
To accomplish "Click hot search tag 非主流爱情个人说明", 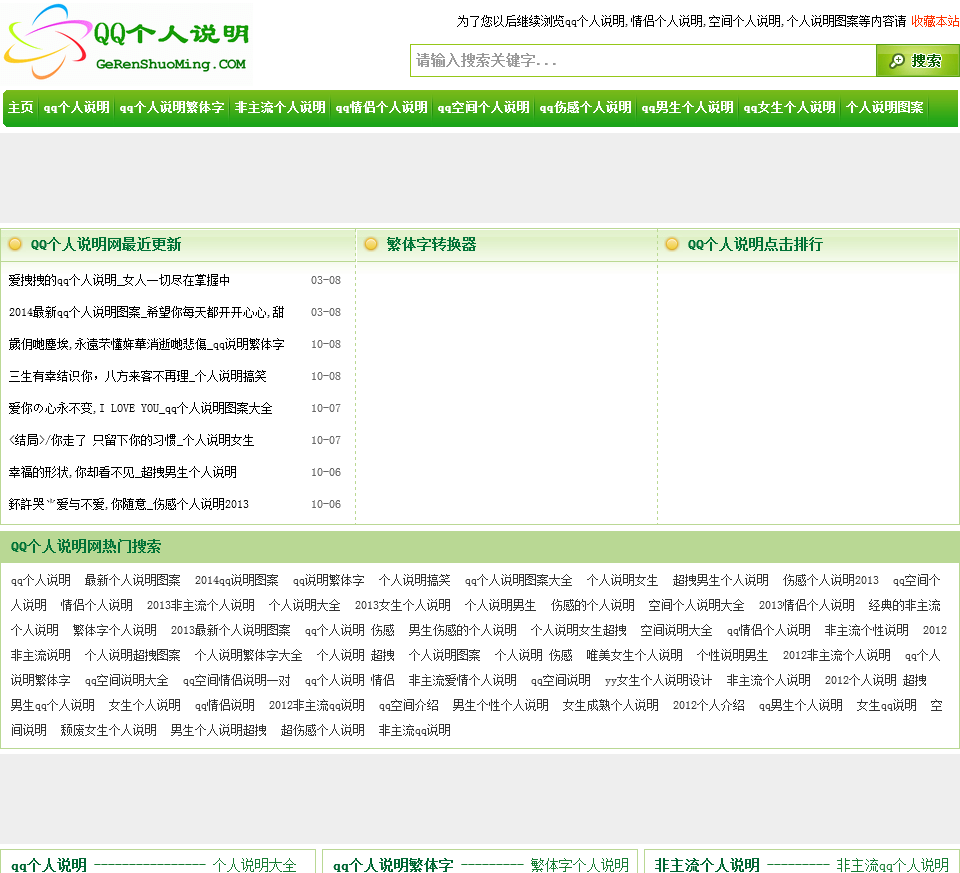I will [x=463, y=681].
